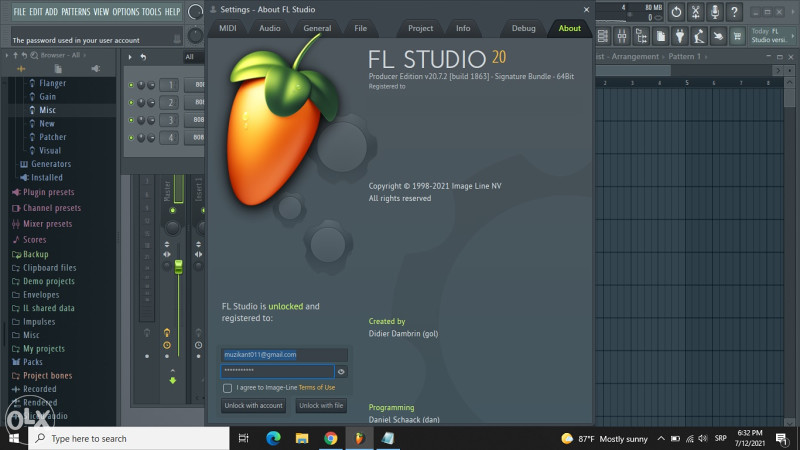Open the mixer toolbar icon

coord(622,36)
